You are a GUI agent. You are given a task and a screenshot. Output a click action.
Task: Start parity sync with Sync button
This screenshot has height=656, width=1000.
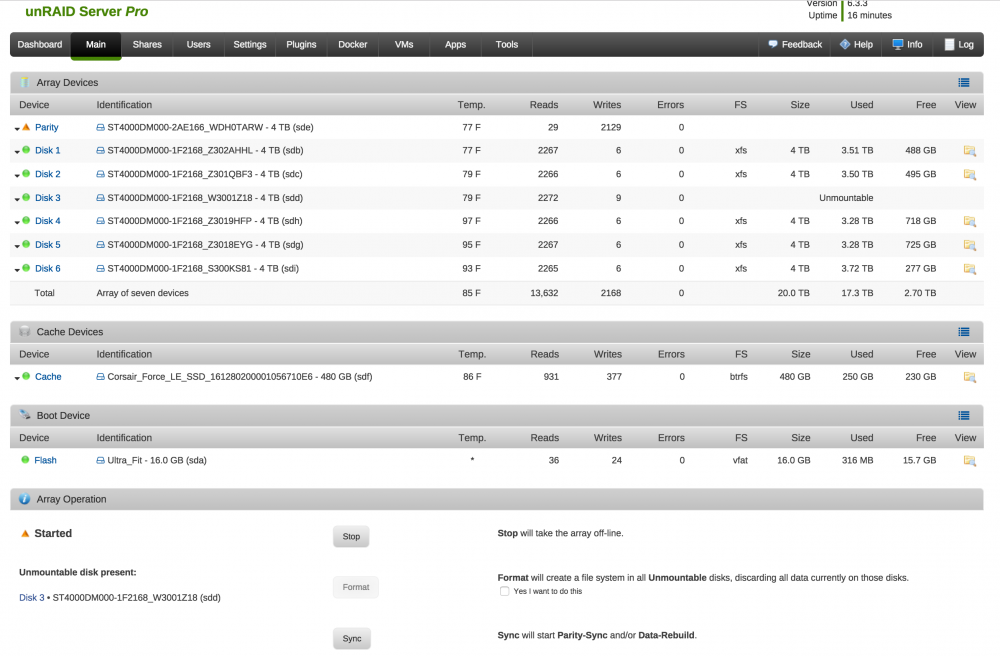click(352, 639)
